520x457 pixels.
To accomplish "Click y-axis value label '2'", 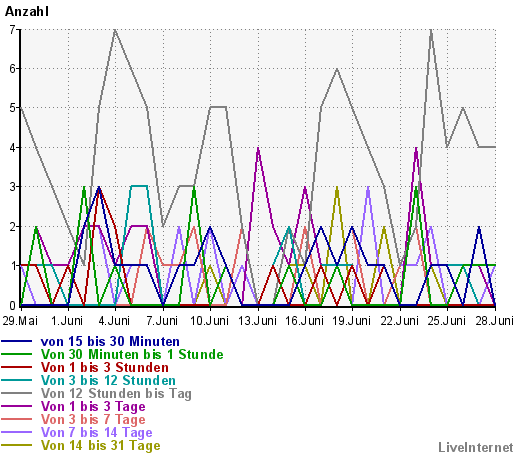I will pos(12,227).
